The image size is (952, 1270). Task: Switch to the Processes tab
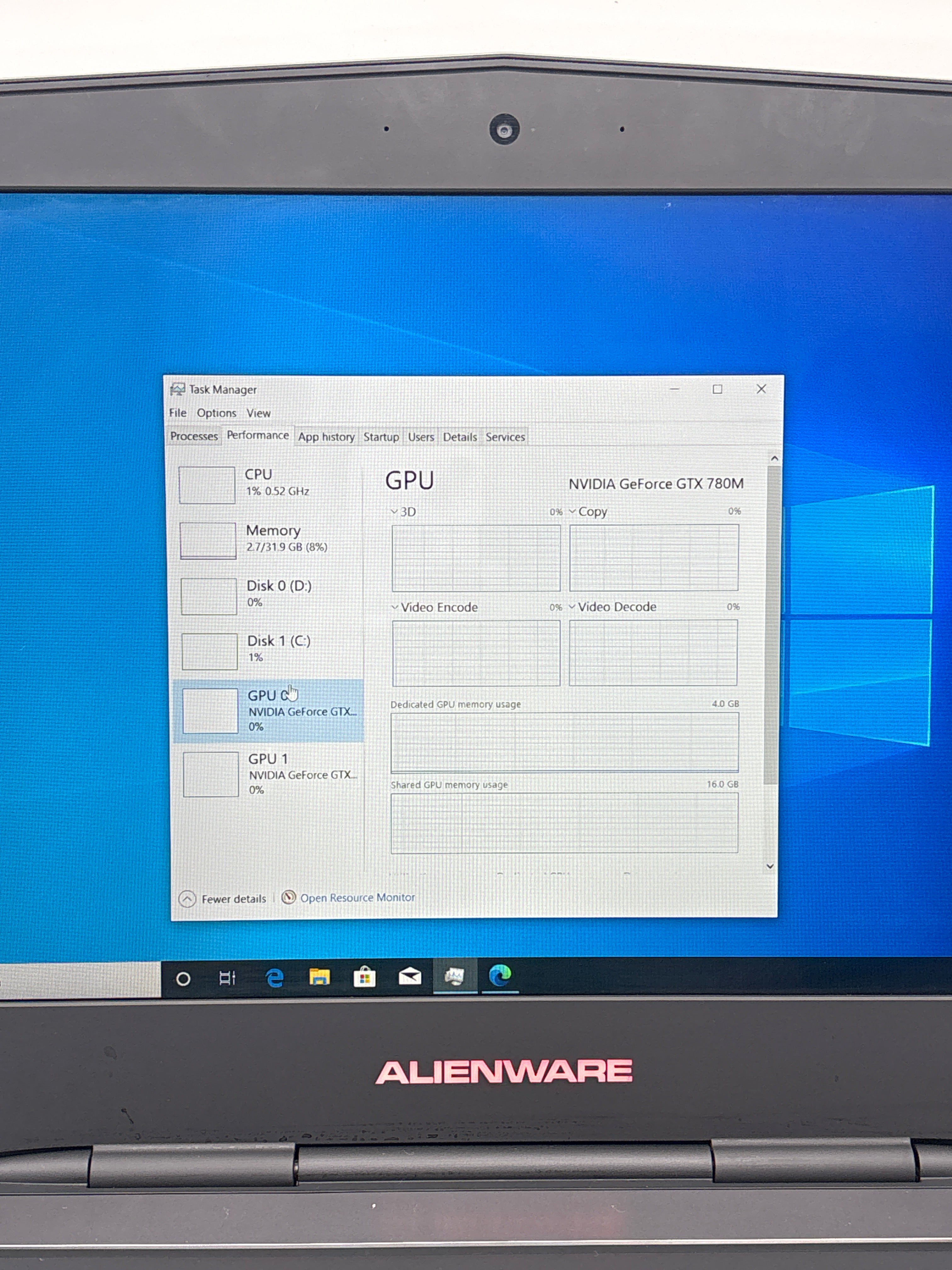pos(194,436)
